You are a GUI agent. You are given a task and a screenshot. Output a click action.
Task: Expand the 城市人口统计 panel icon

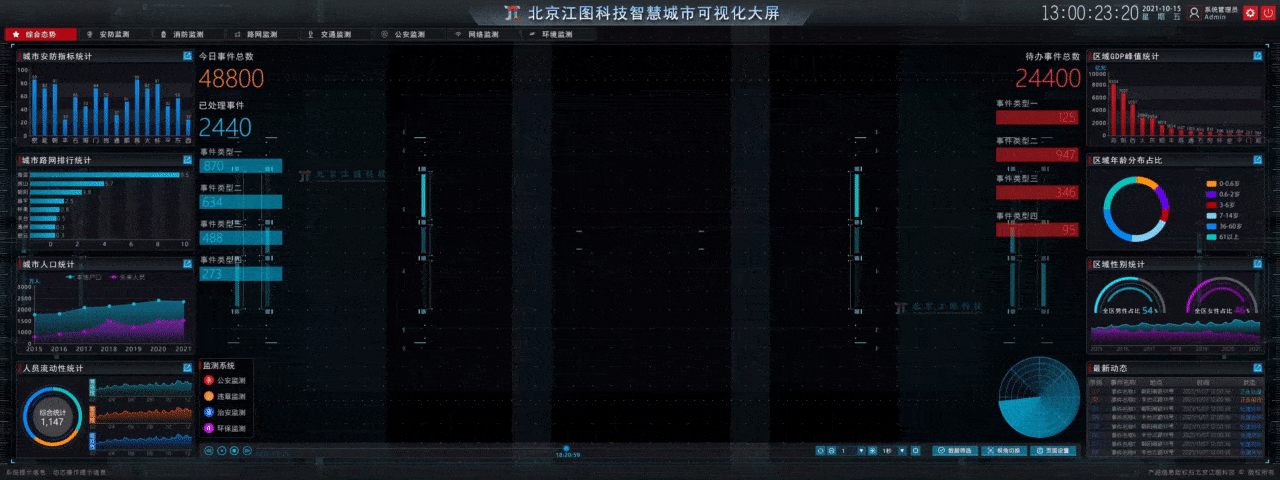(x=188, y=264)
